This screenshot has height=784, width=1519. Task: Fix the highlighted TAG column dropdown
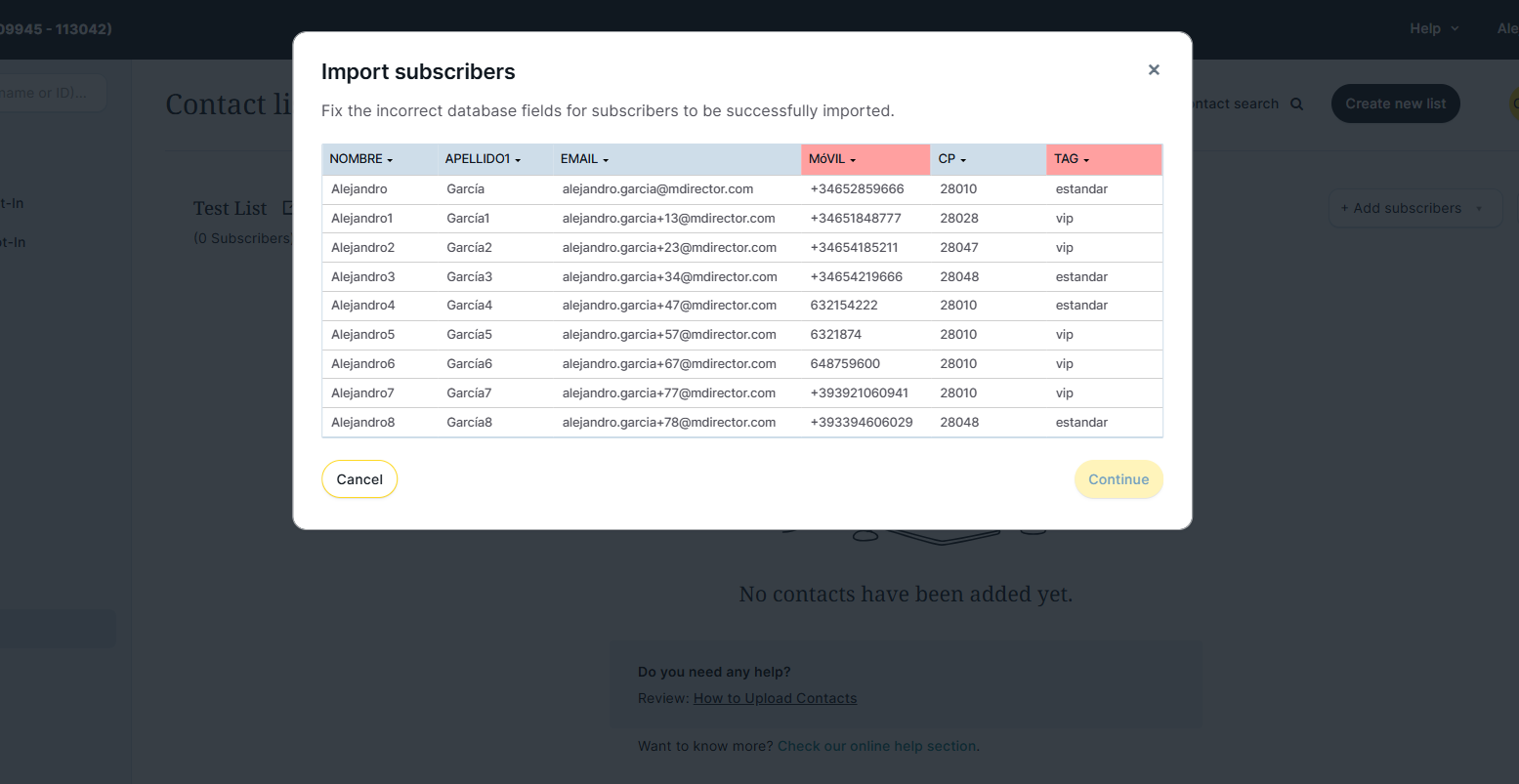click(1072, 159)
